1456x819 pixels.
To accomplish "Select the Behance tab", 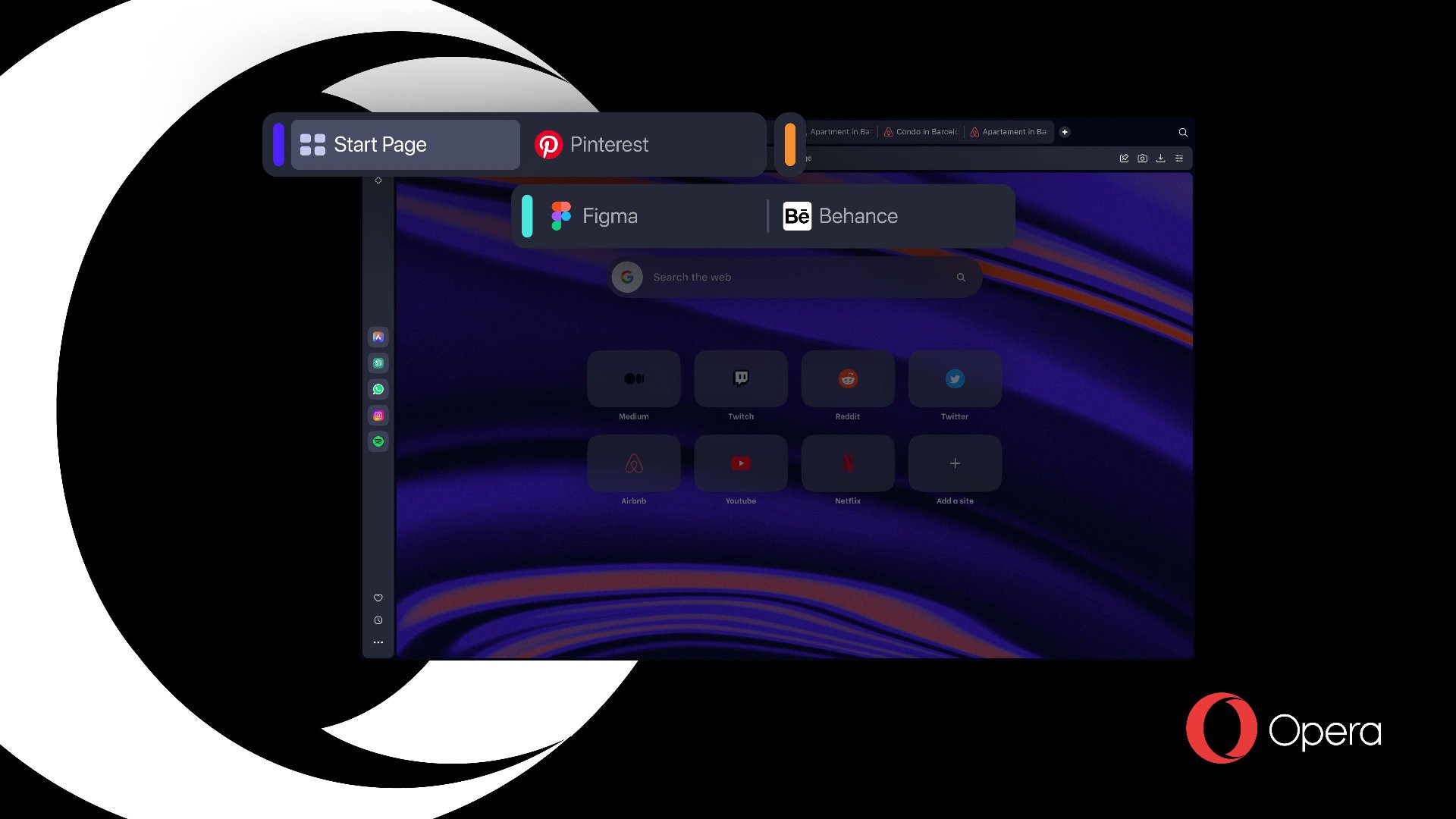I will click(x=890, y=216).
